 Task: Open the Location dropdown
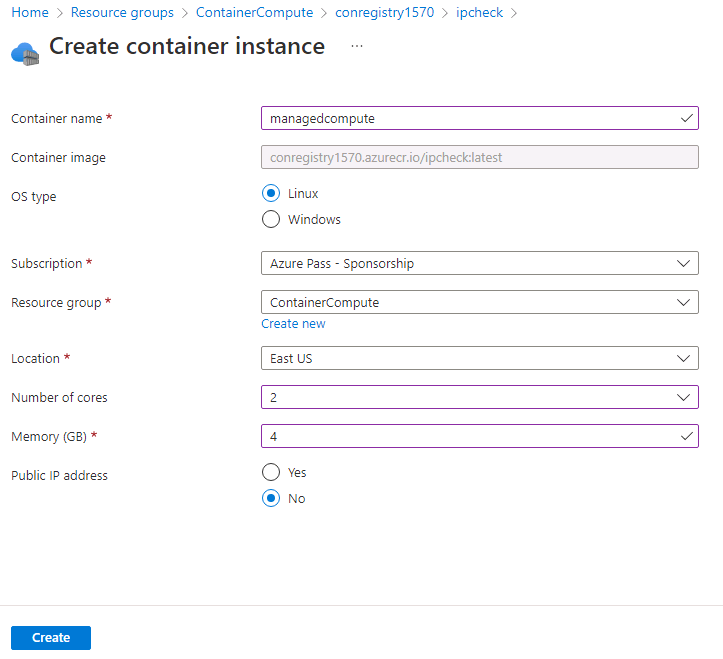[x=480, y=358]
